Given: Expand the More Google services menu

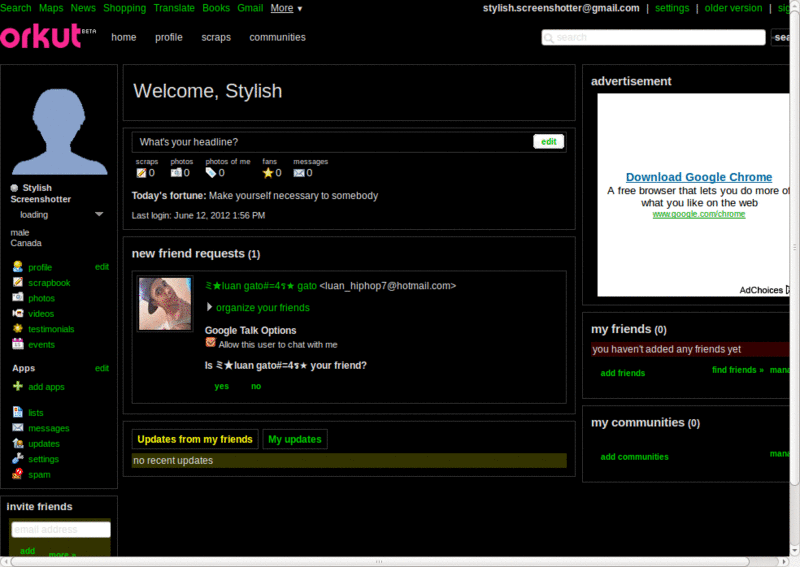Looking at the screenshot, I should [x=286, y=8].
